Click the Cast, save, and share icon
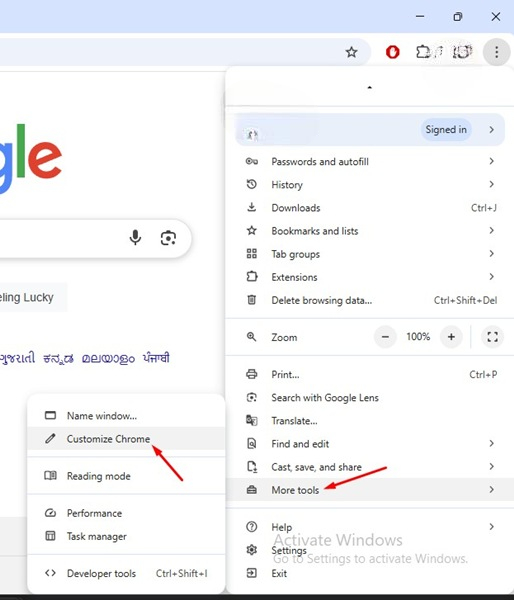Image resolution: width=514 pixels, height=600 pixels. pos(251,466)
